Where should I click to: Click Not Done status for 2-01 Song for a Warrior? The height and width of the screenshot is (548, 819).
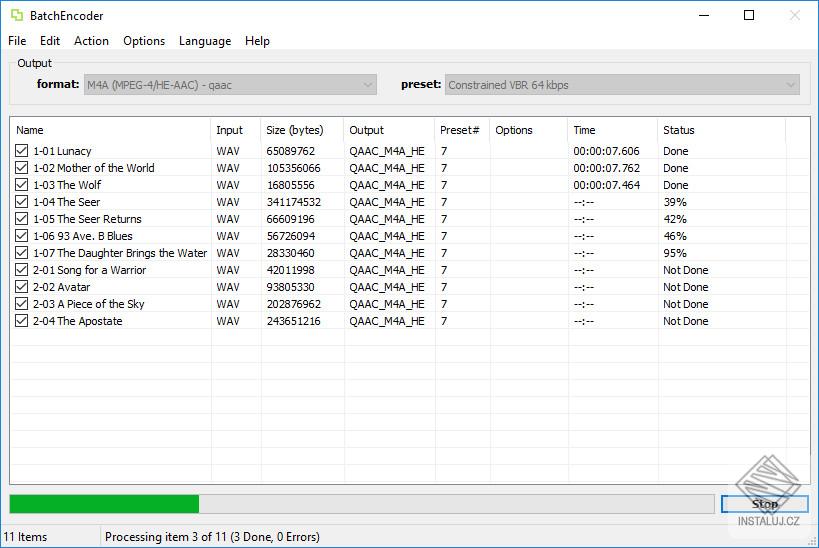(686, 270)
